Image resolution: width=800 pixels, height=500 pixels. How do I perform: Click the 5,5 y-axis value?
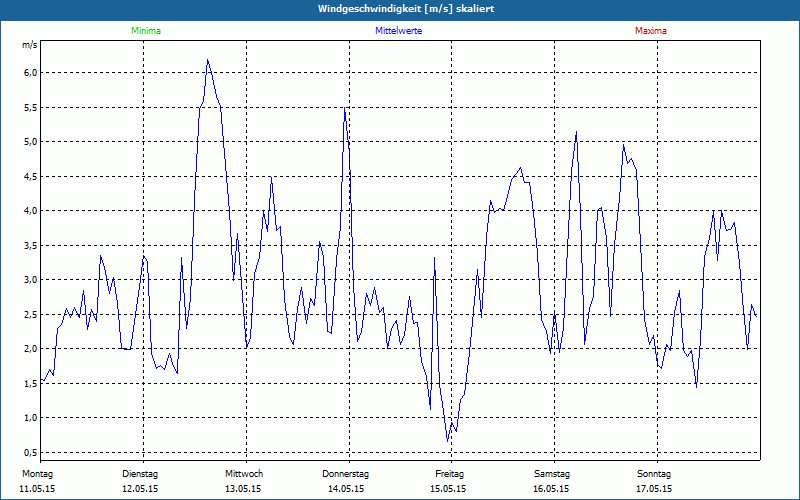click(x=31, y=107)
